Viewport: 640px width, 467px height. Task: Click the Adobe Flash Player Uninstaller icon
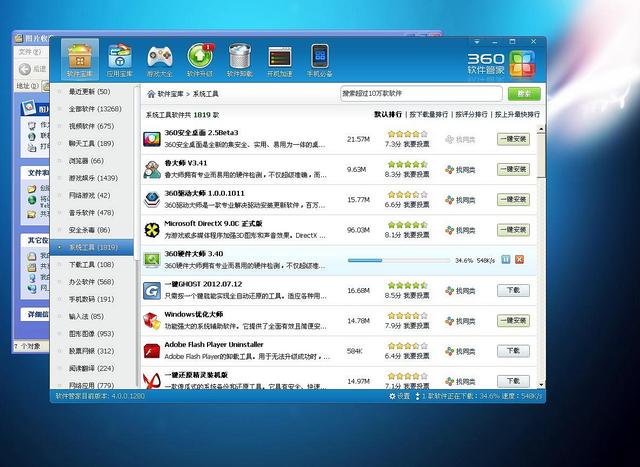(x=152, y=351)
